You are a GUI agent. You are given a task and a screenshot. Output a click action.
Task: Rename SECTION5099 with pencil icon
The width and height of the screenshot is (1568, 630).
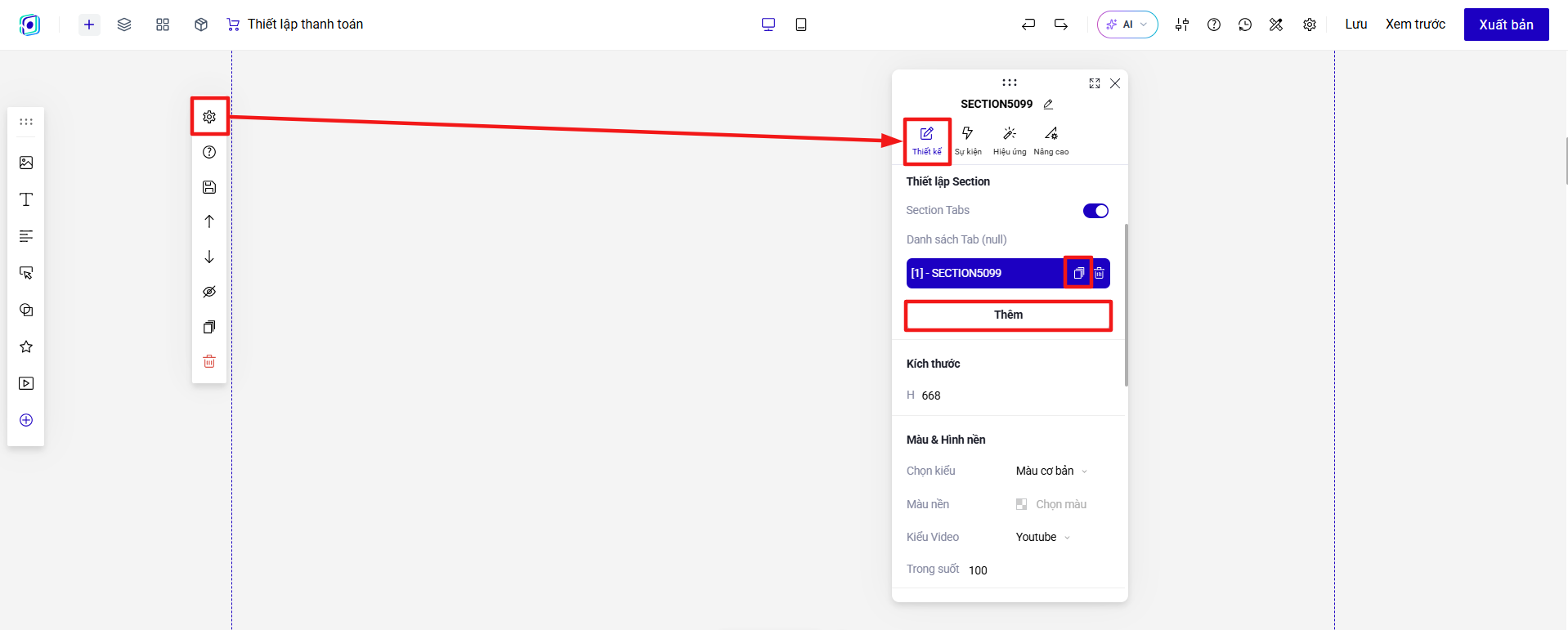(1048, 104)
